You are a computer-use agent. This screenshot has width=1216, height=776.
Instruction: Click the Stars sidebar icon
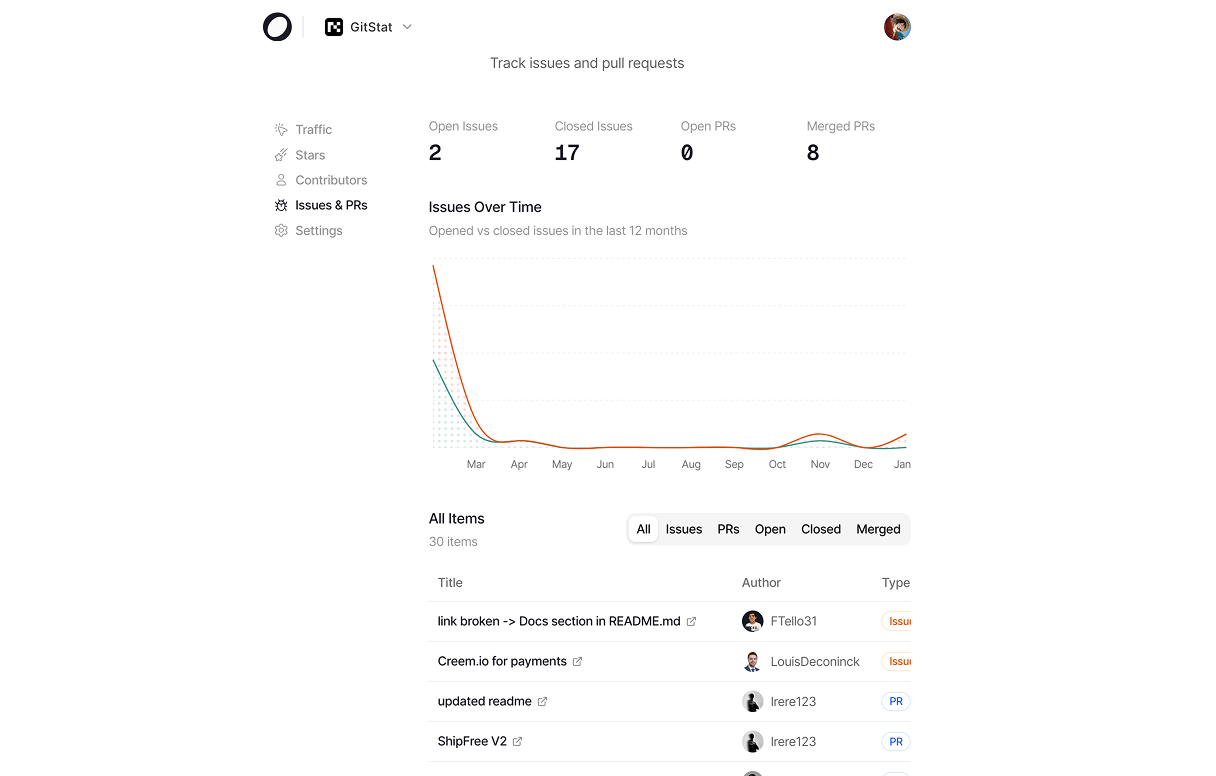pos(281,155)
